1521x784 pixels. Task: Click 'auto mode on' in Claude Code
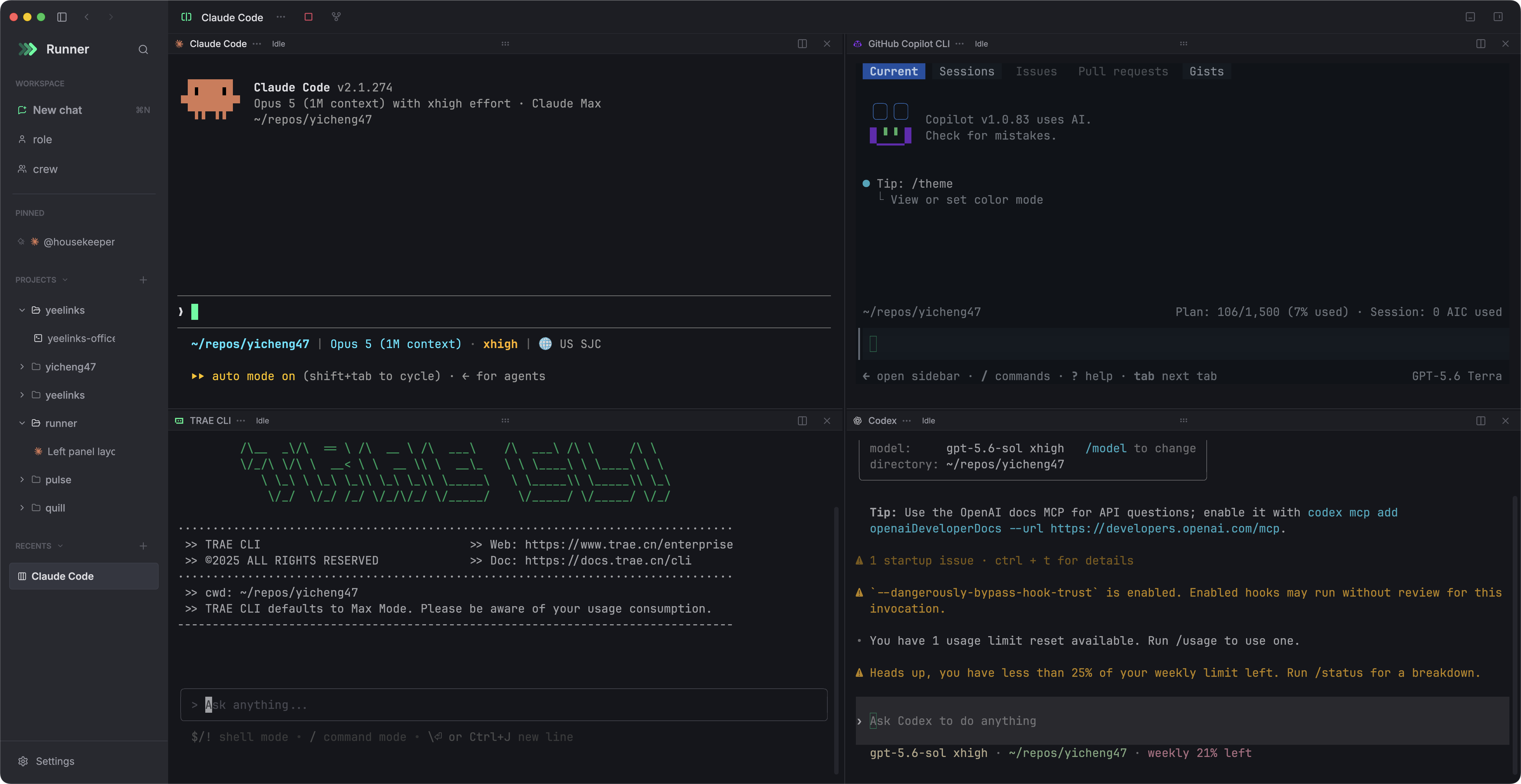click(253, 377)
